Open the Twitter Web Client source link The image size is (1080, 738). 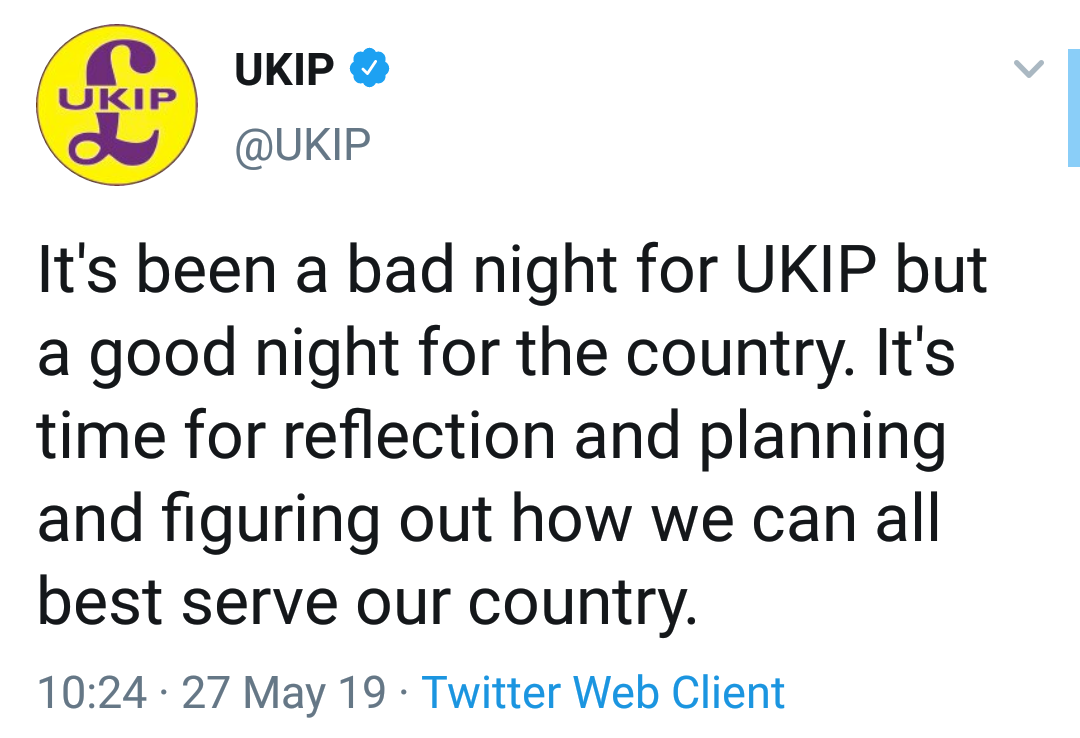tap(603, 693)
